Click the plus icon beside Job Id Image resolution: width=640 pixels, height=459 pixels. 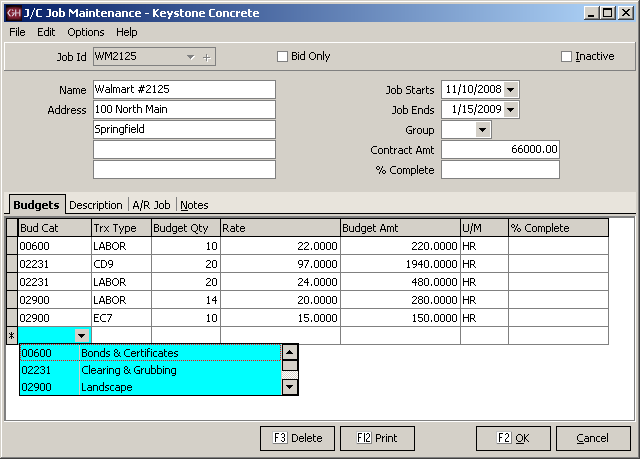(207, 57)
